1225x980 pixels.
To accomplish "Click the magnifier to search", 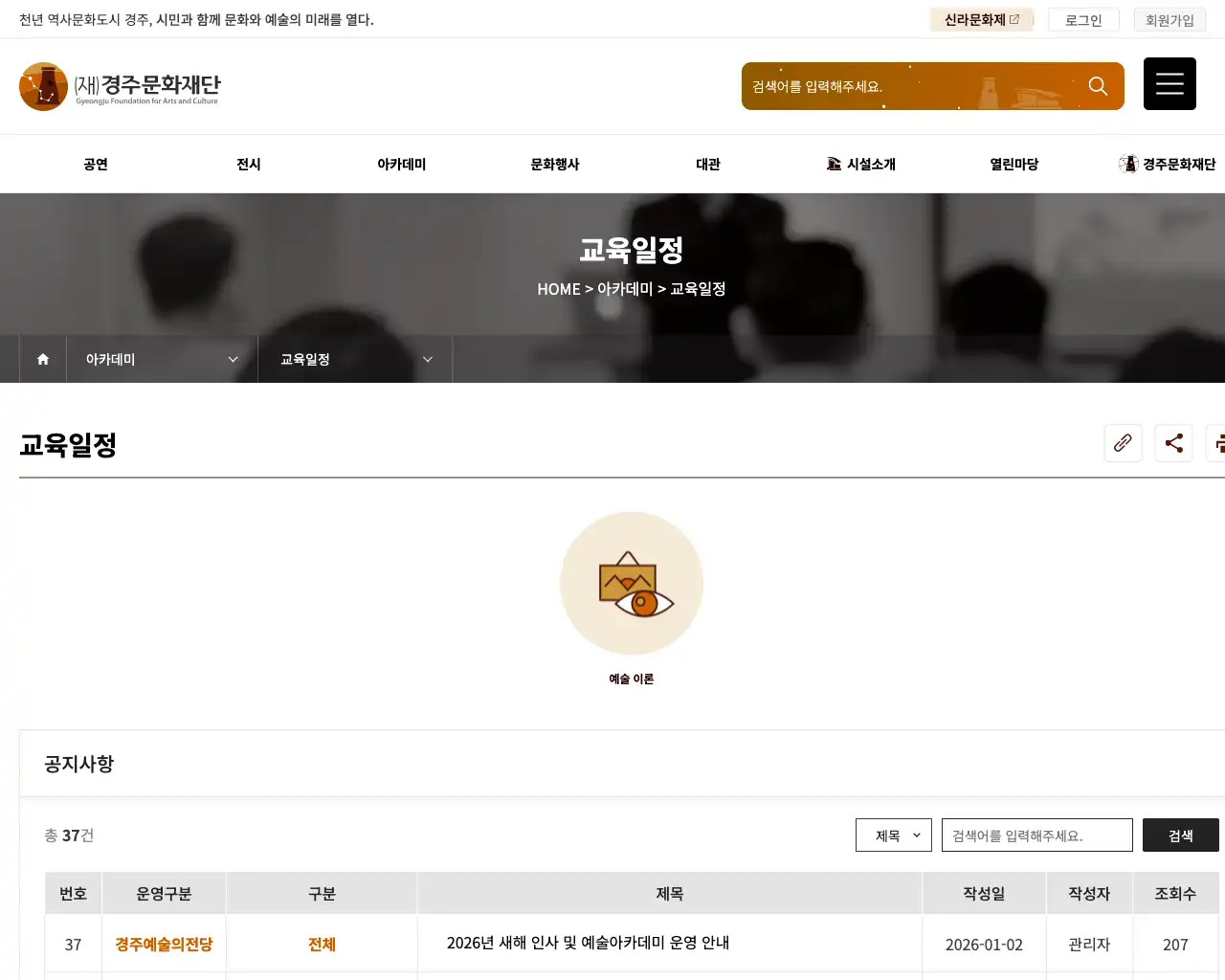I will point(1098,85).
